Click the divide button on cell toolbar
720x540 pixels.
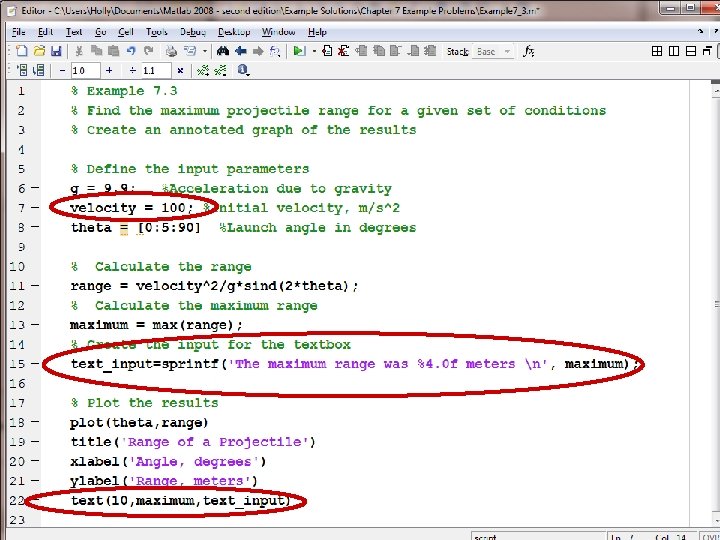pos(133,70)
